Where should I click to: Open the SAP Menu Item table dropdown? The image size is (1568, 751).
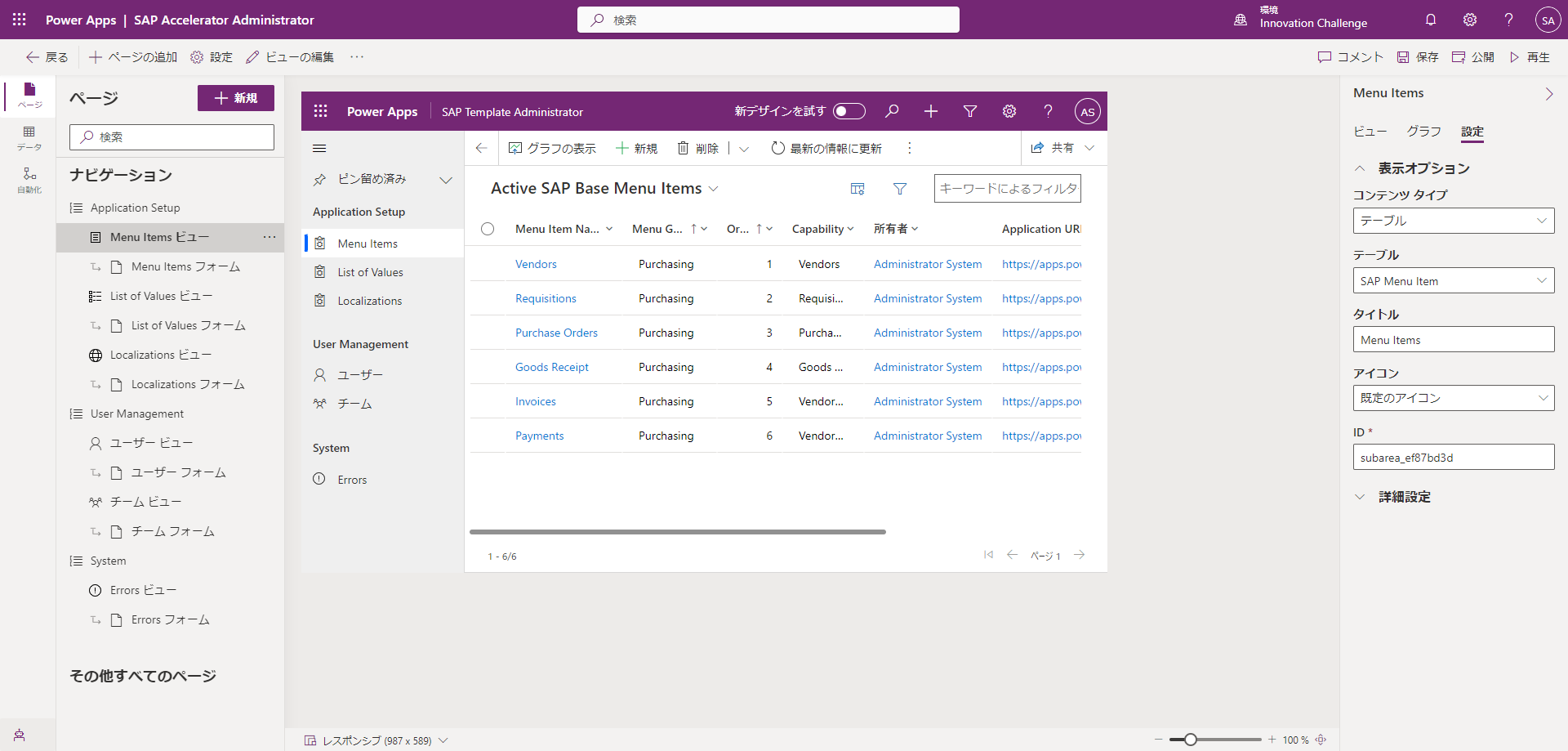click(x=1454, y=280)
